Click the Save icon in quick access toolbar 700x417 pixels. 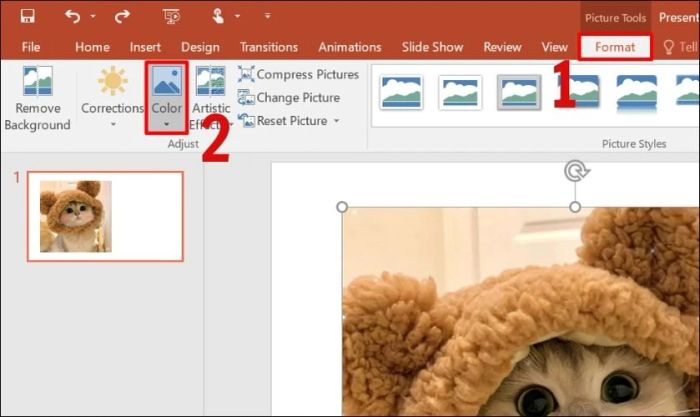point(28,17)
